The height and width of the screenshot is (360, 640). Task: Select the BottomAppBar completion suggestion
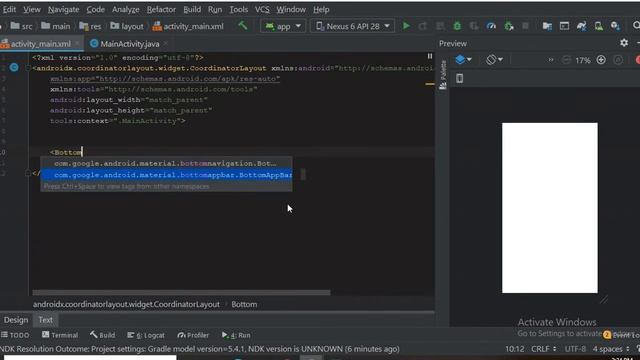point(166,175)
